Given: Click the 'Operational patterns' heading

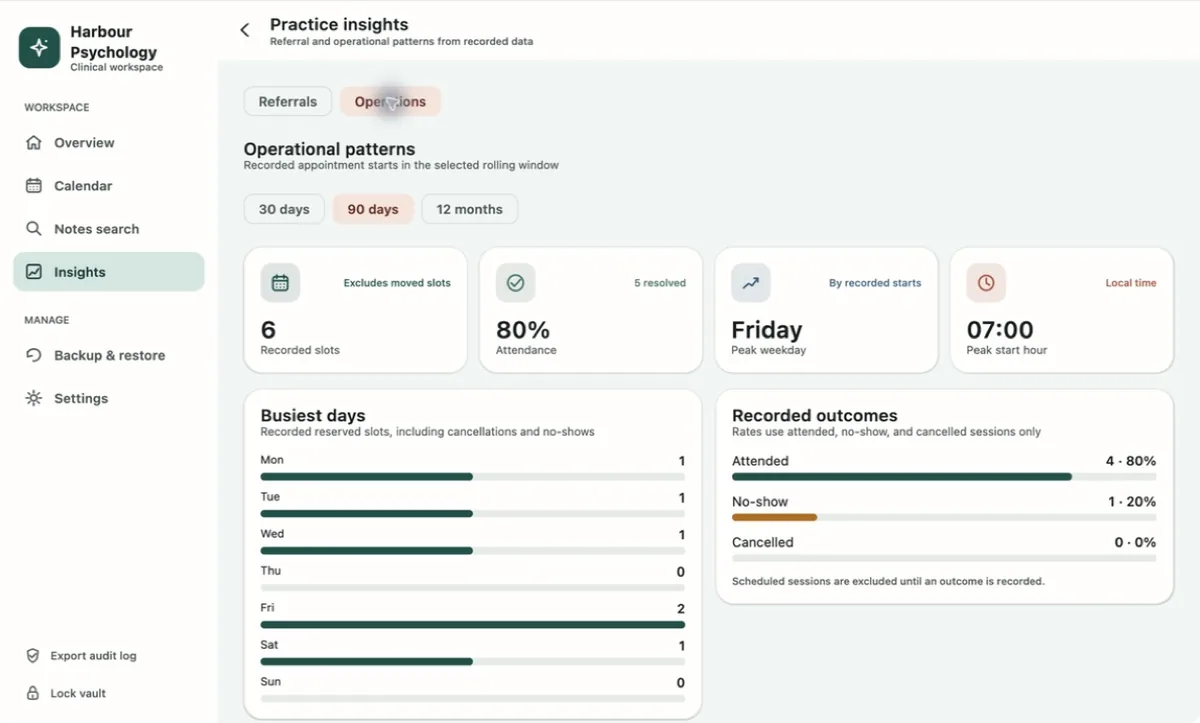Looking at the screenshot, I should click(x=329, y=149).
